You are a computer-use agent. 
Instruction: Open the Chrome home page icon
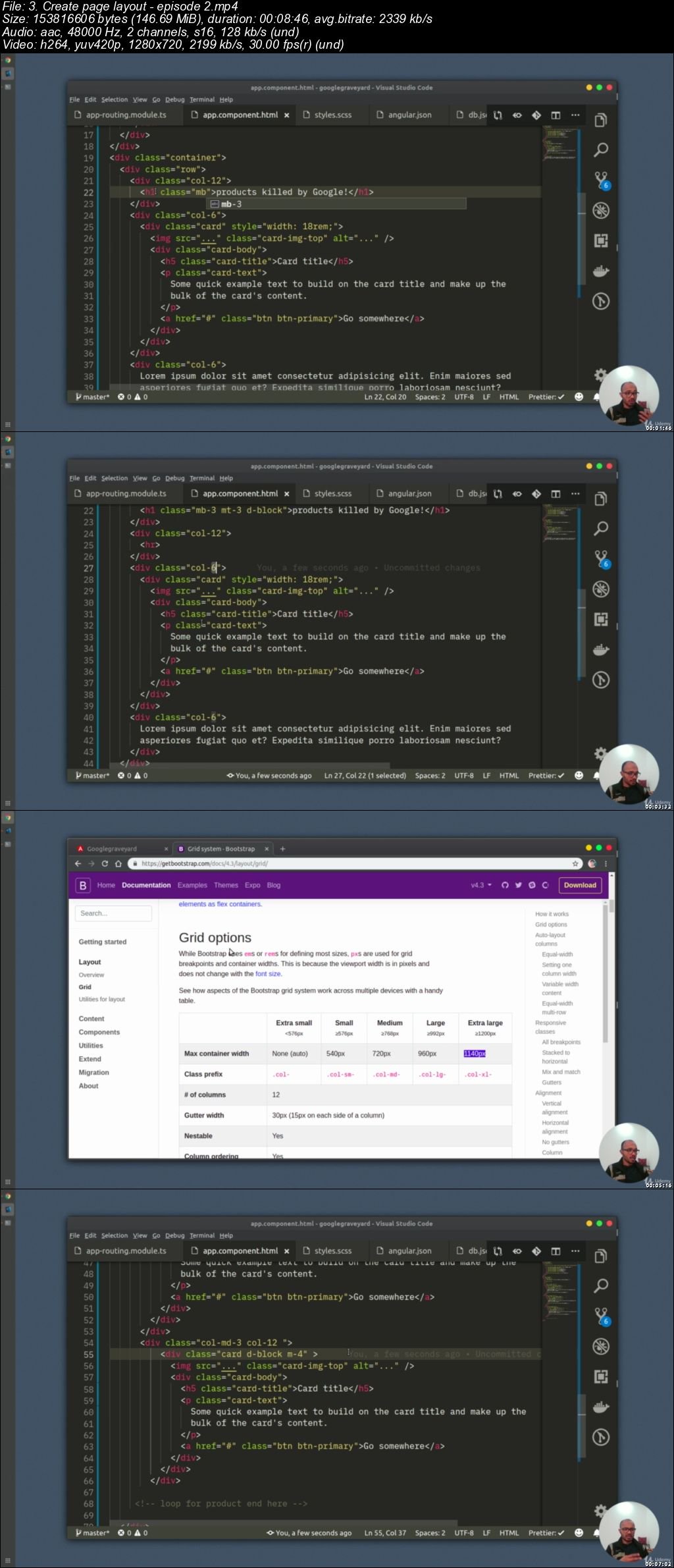pos(118,863)
